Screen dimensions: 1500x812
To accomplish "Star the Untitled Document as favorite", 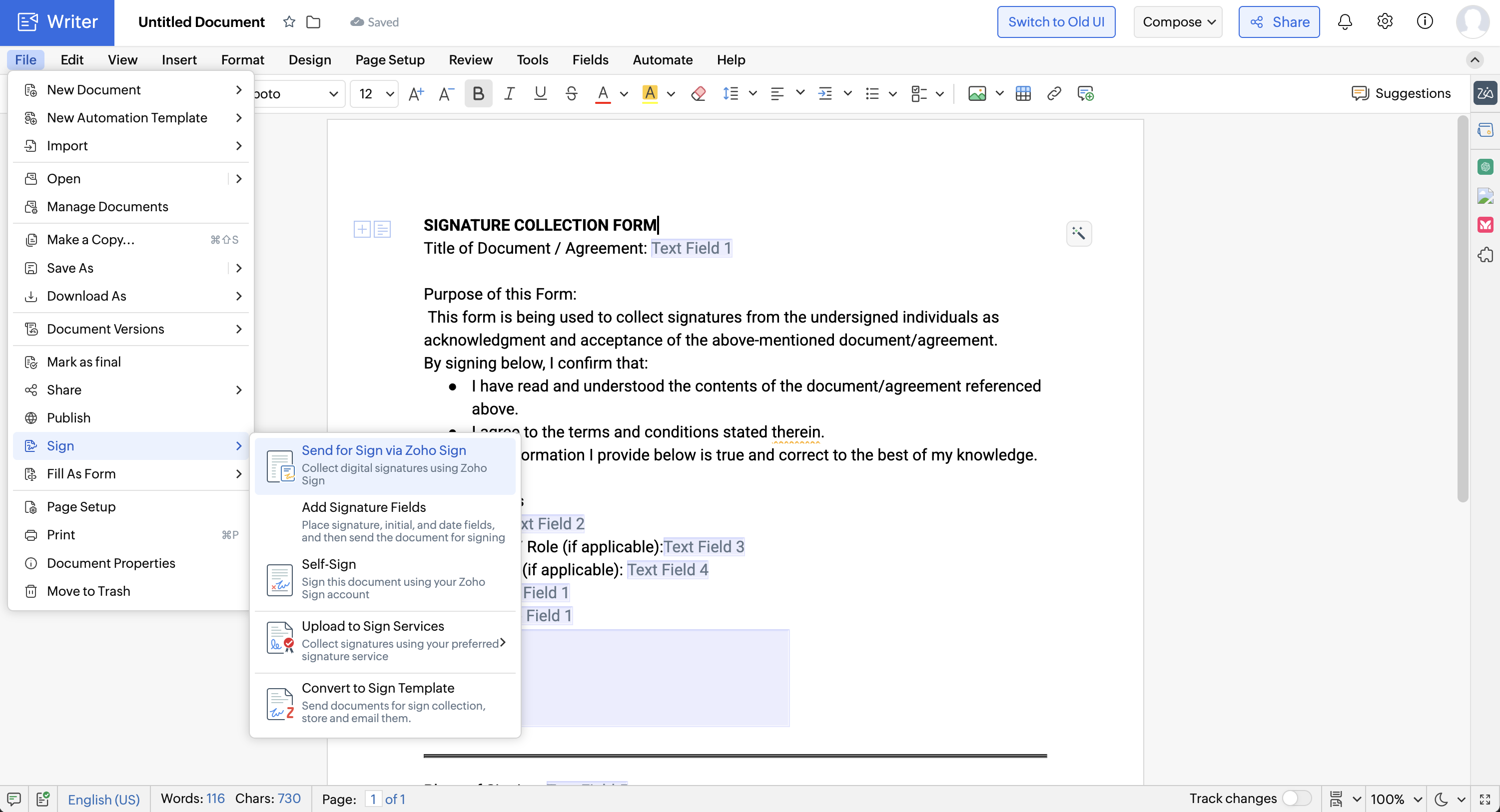I will [289, 22].
